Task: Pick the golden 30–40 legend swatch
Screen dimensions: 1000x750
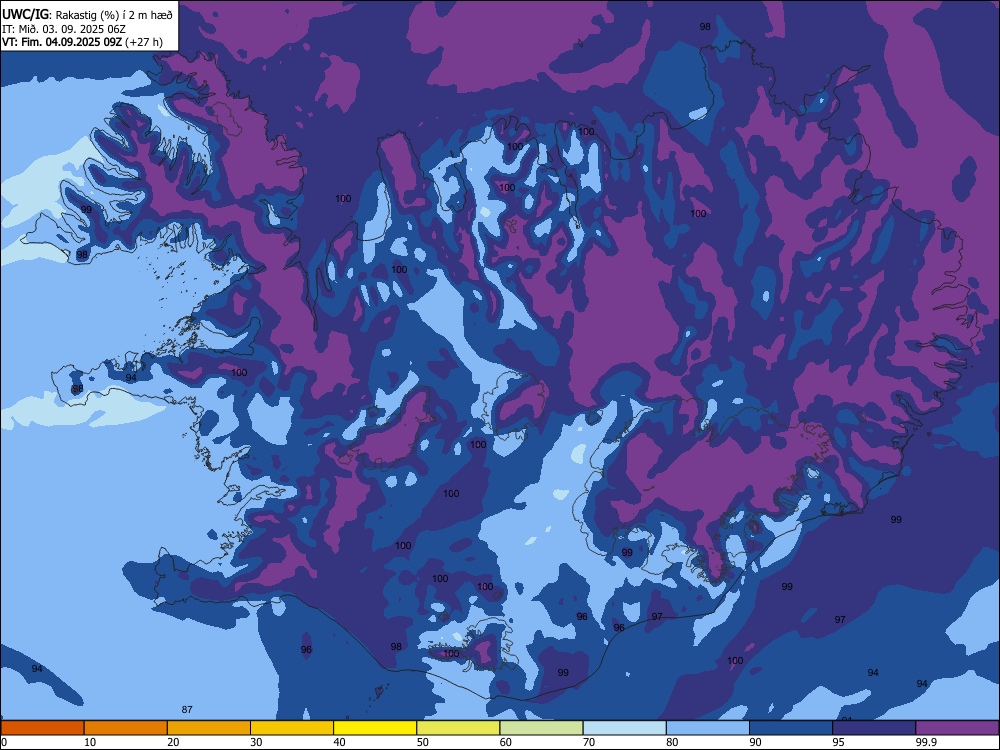Action: (292, 728)
